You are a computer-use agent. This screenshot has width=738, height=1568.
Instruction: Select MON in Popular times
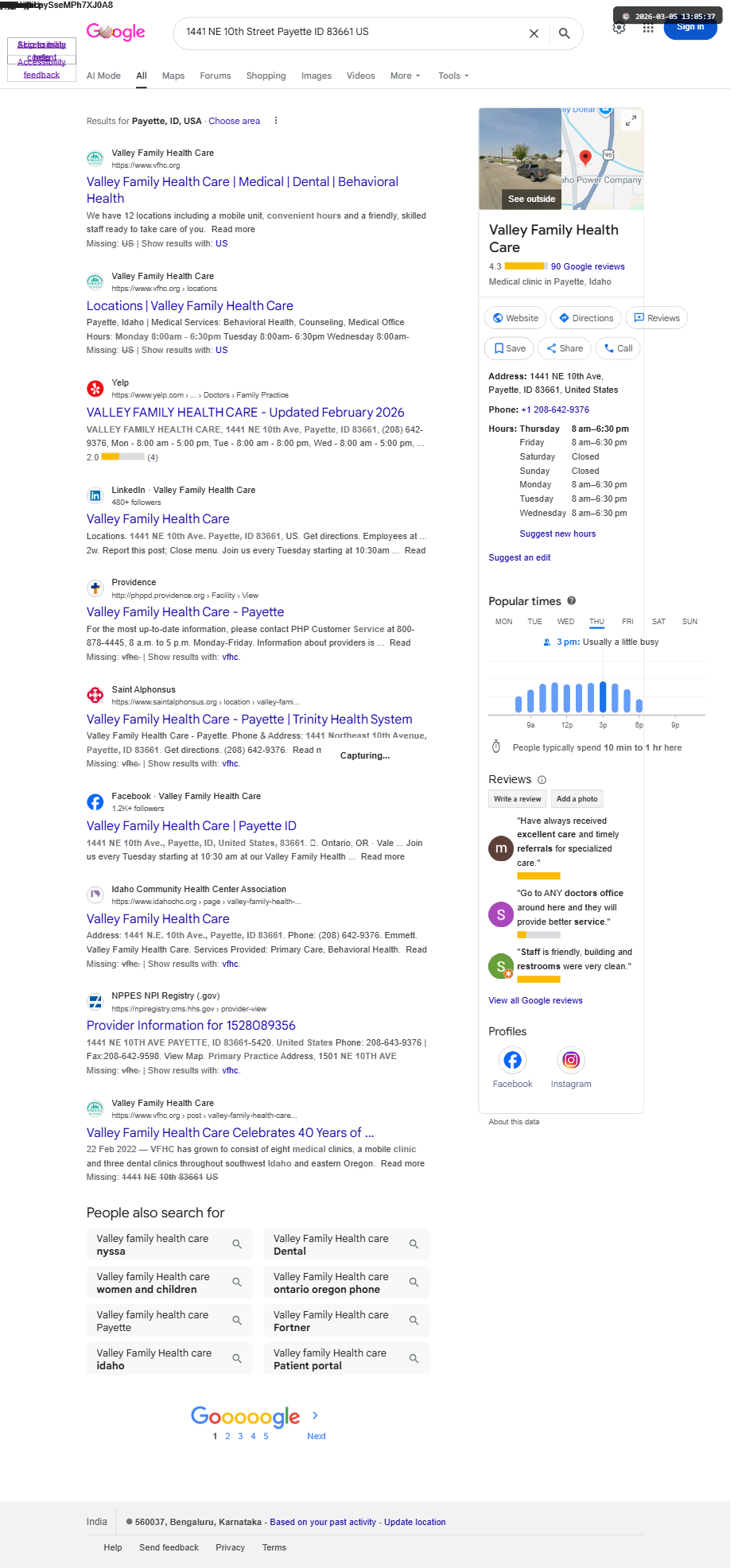[x=503, y=622]
